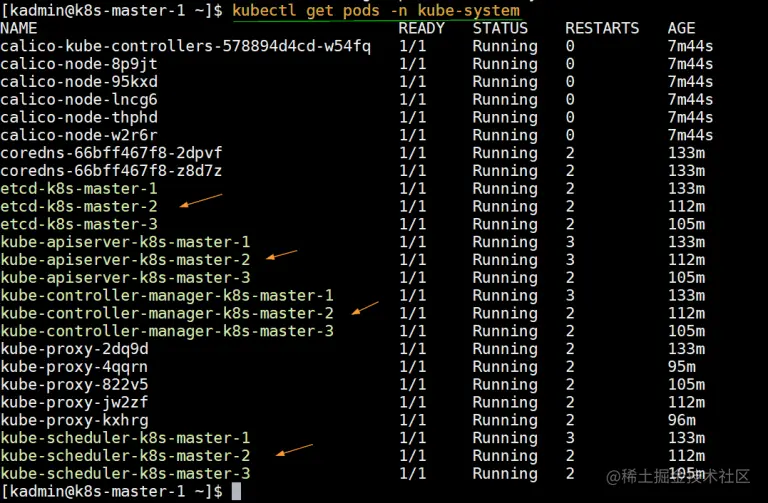The image size is (768, 503).
Task: Click restart count 3 for kube-scheduler-k8s-master-1
Action: tap(570, 438)
